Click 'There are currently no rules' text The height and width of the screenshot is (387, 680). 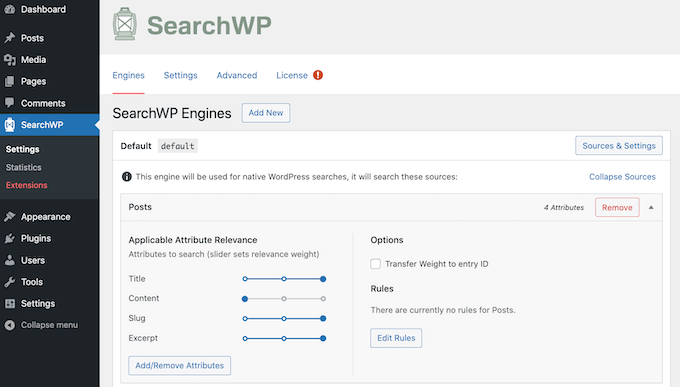pyautogui.click(x=443, y=310)
